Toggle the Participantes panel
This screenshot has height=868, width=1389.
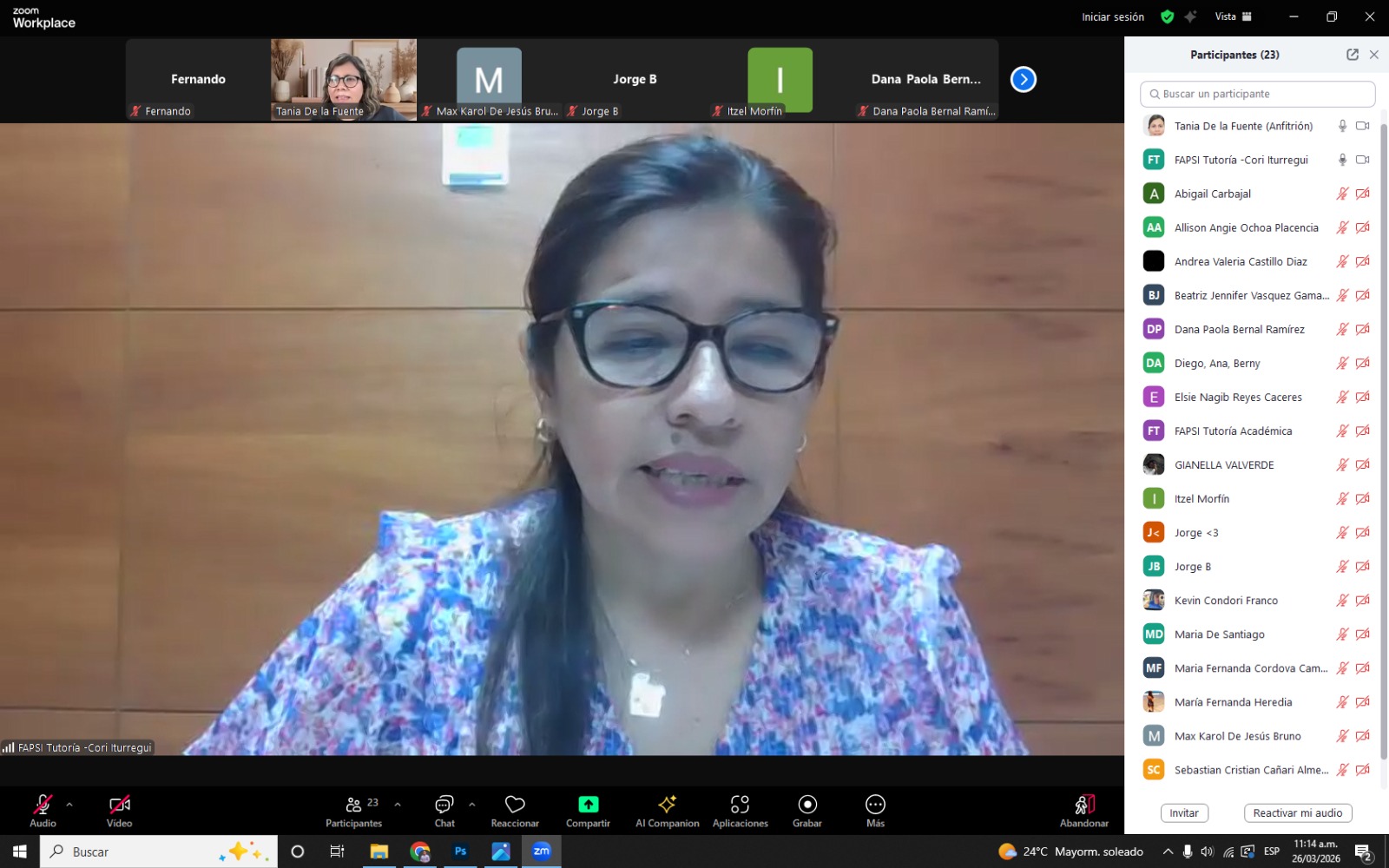[353, 810]
